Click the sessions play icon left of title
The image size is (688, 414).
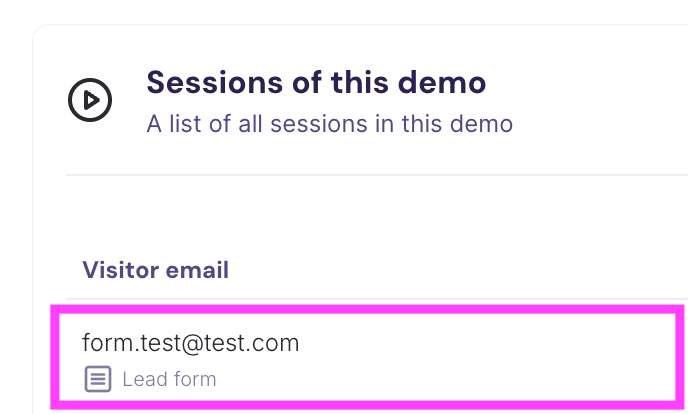90,99
